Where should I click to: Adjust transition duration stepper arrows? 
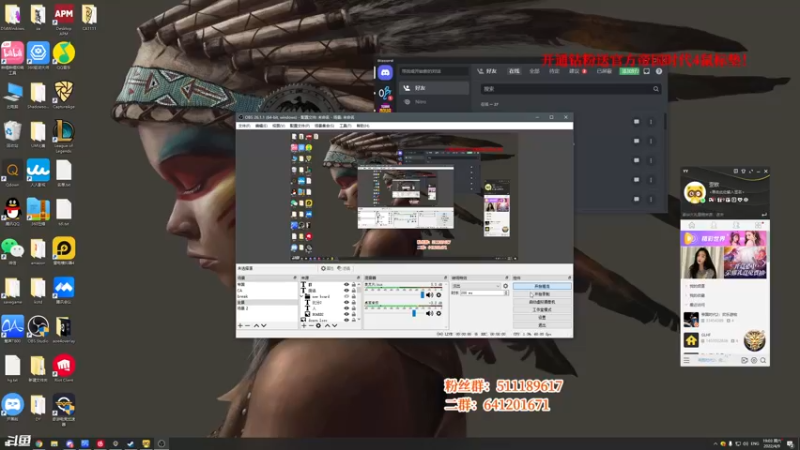[507, 293]
